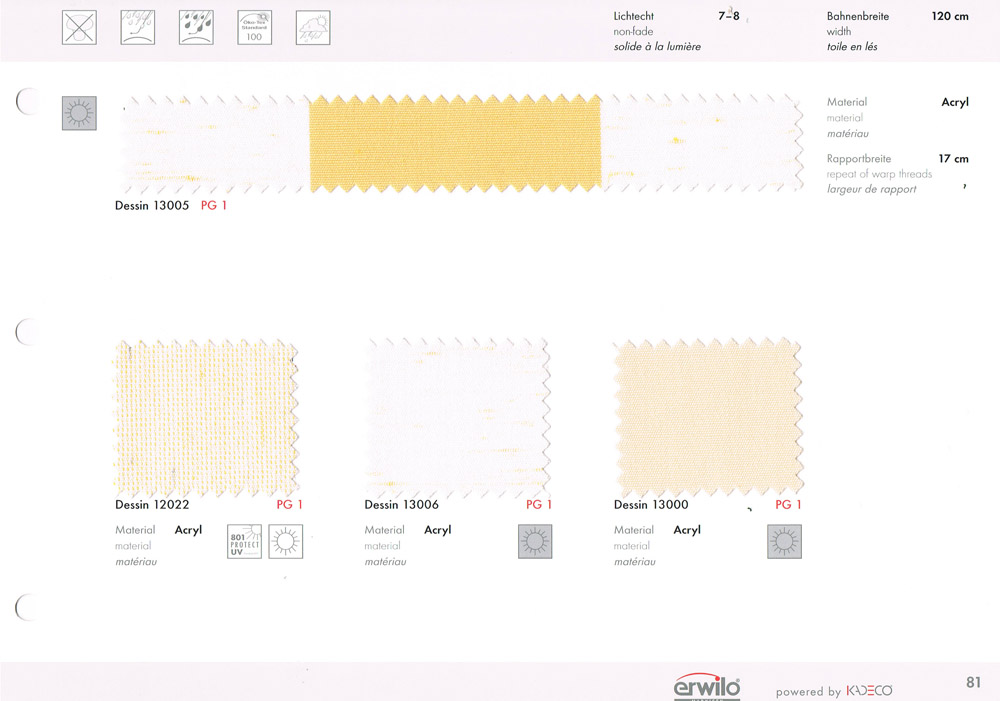Click the erwilo logo

[x=707, y=686]
